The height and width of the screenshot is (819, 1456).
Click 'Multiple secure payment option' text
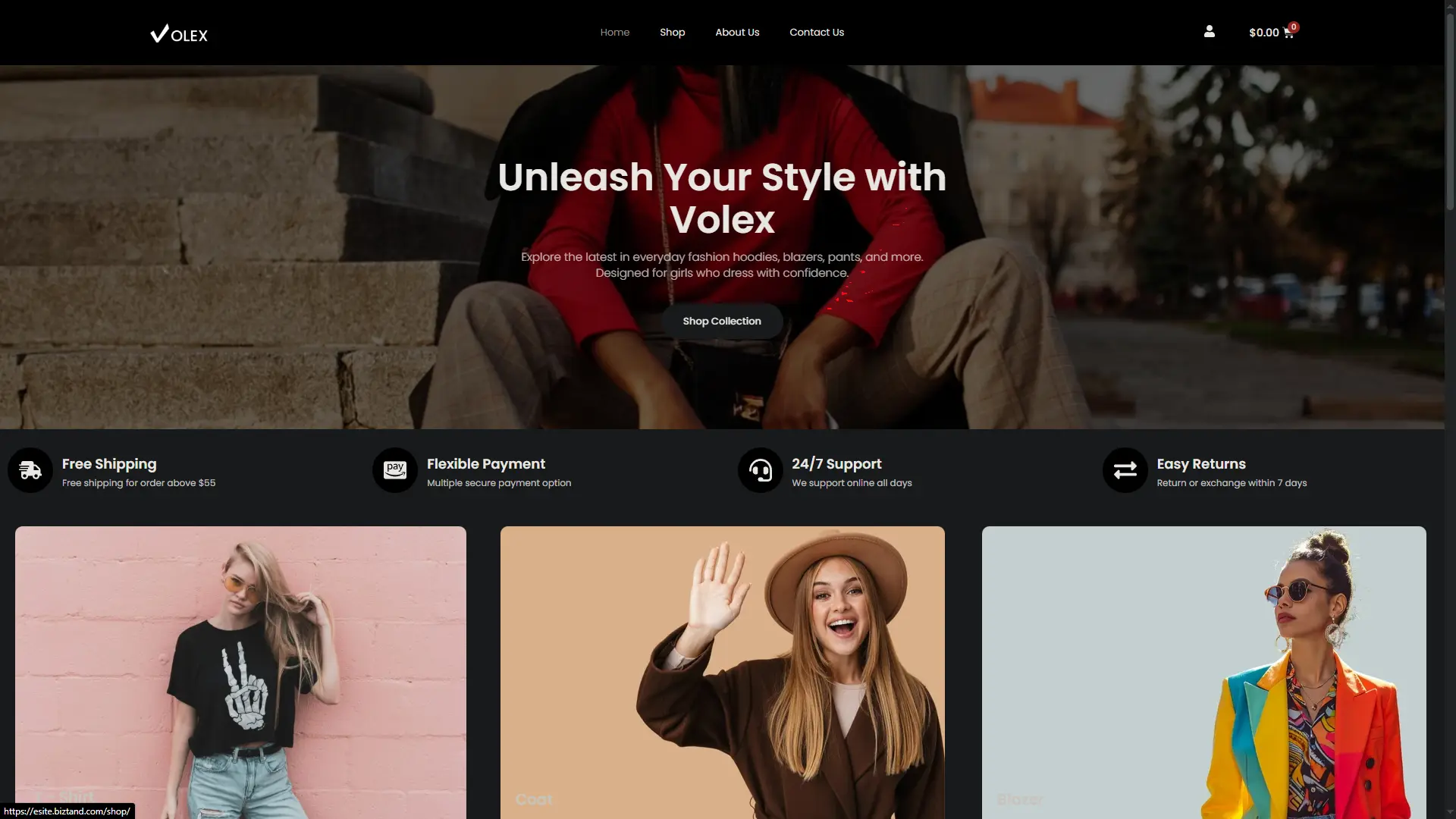click(x=499, y=483)
